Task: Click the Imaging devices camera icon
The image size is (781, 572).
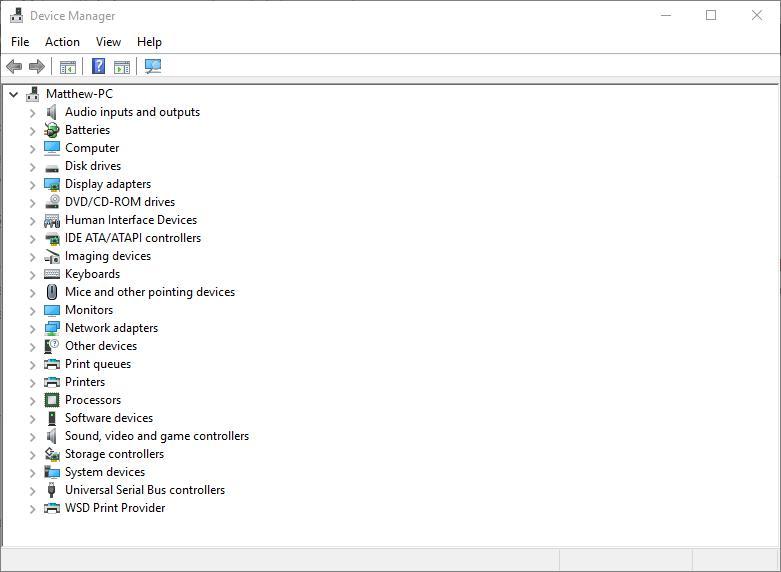Action: pyautogui.click(x=52, y=256)
